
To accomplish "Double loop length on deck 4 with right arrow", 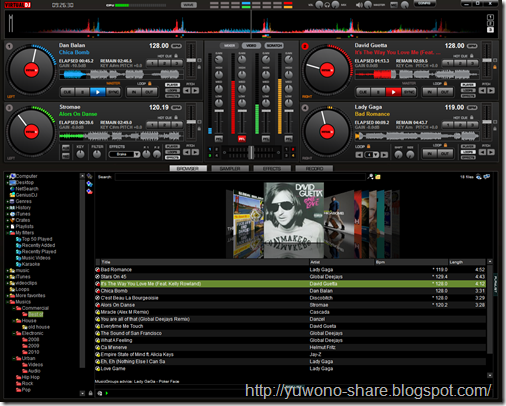I will point(384,155).
